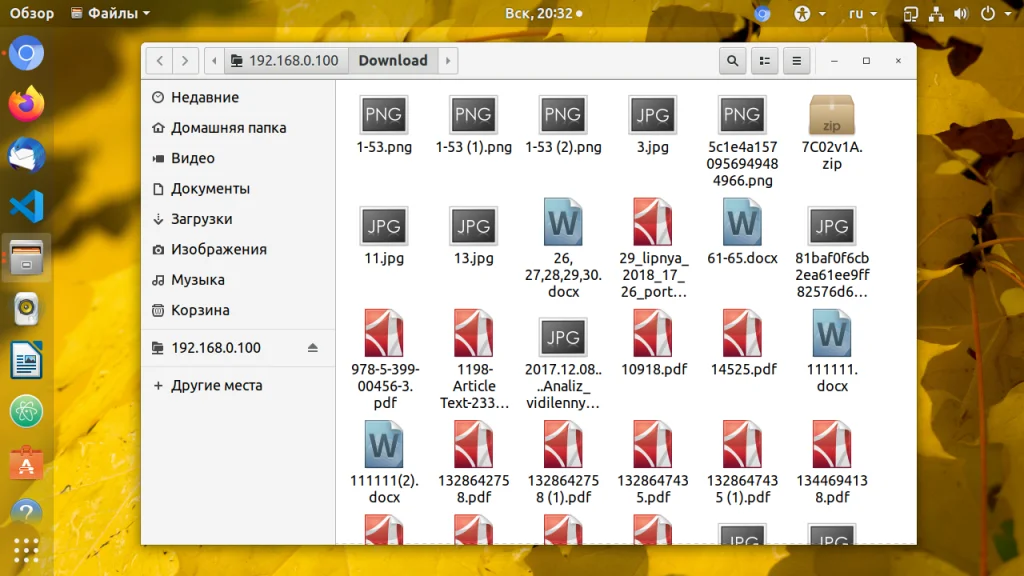Select the 5c1e4a157 PNG file icon

[x=742, y=115]
